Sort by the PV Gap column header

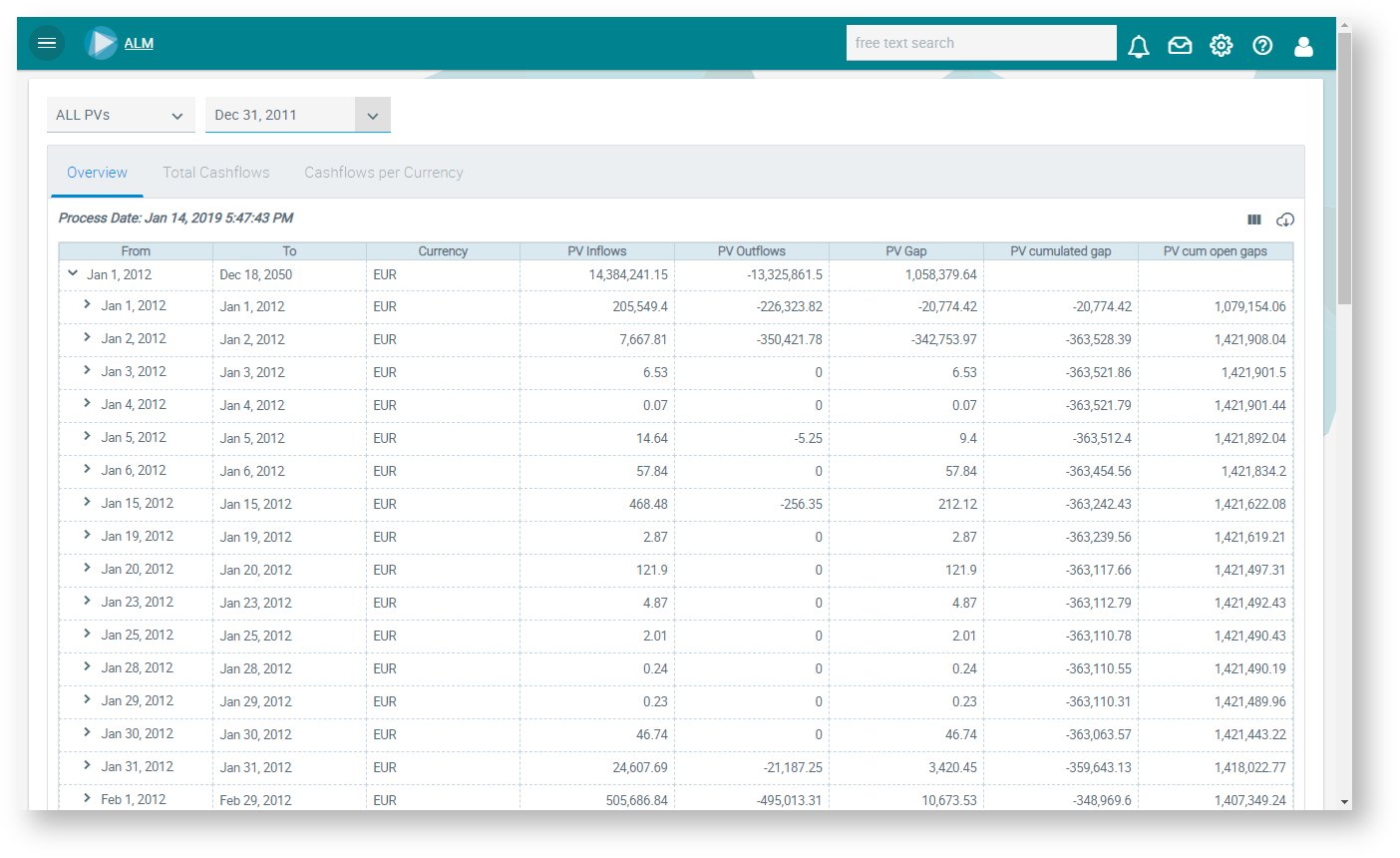pyautogui.click(x=905, y=251)
